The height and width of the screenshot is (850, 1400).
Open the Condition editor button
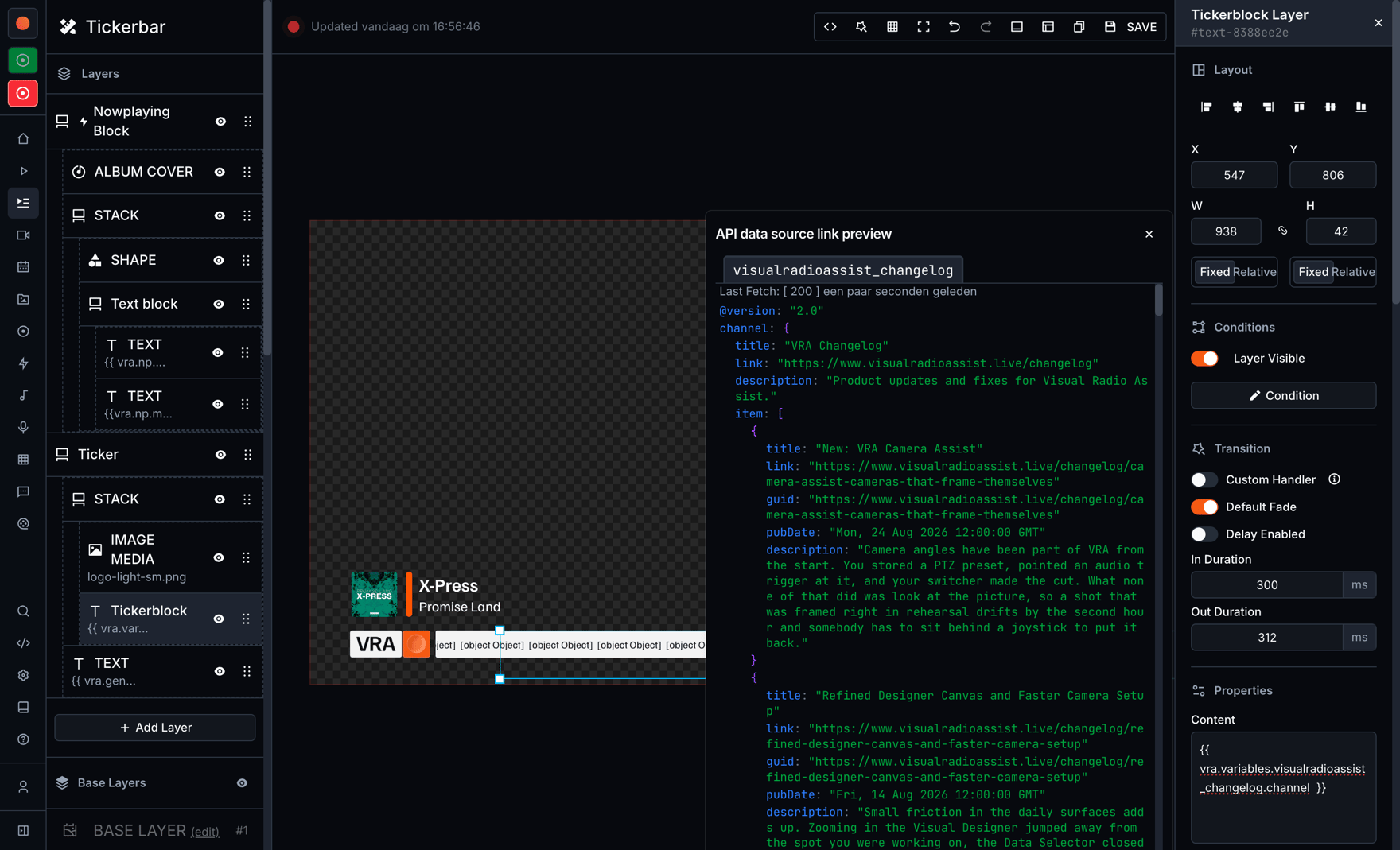pyautogui.click(x=1283, y=396)
